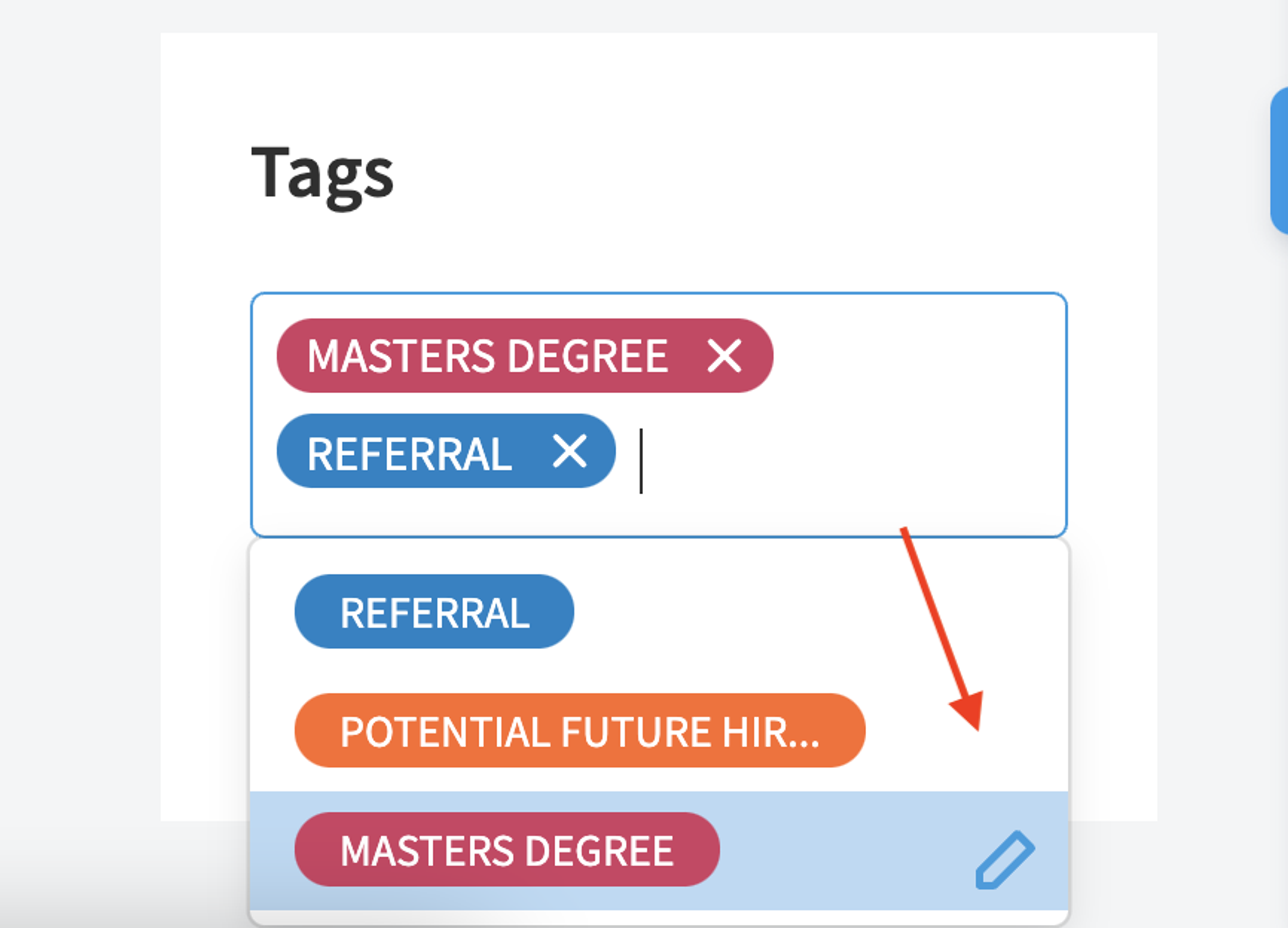Remove the MASTERS DEGREE tag with its X
The height and width of the screenshot is (928, 1288).
tap(724, 356)
